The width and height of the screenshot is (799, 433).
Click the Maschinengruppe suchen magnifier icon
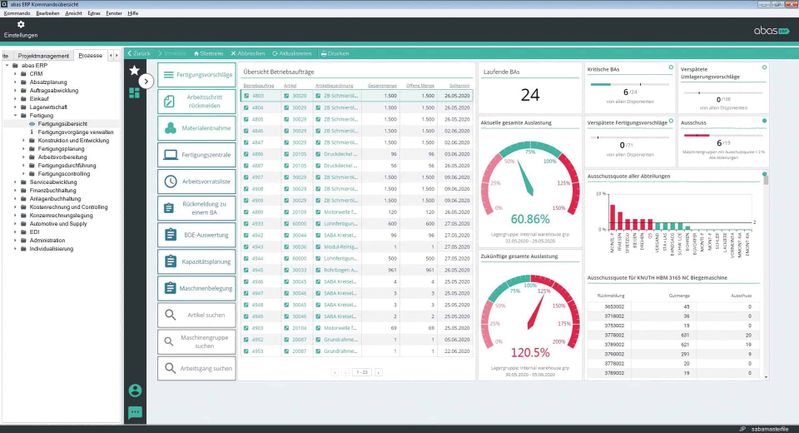pyautogui.click(x=169, y=341)
